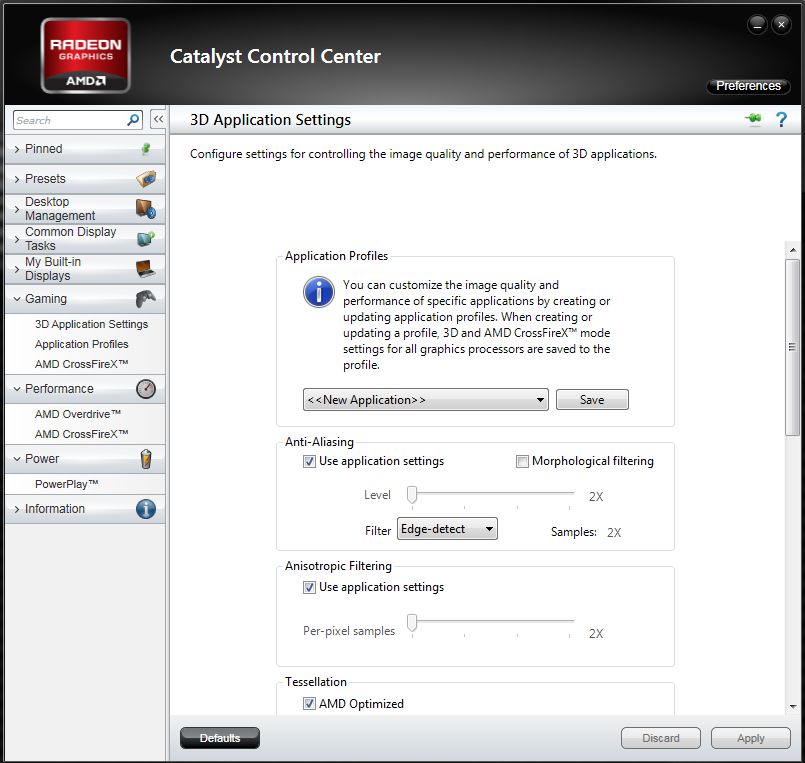The image size is (805, 763).
Task: Open the New Application profile dropdown
Action: (x=426, y=399)
